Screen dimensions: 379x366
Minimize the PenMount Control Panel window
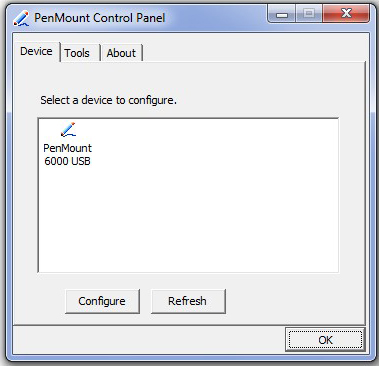click(x=282, y=14)
